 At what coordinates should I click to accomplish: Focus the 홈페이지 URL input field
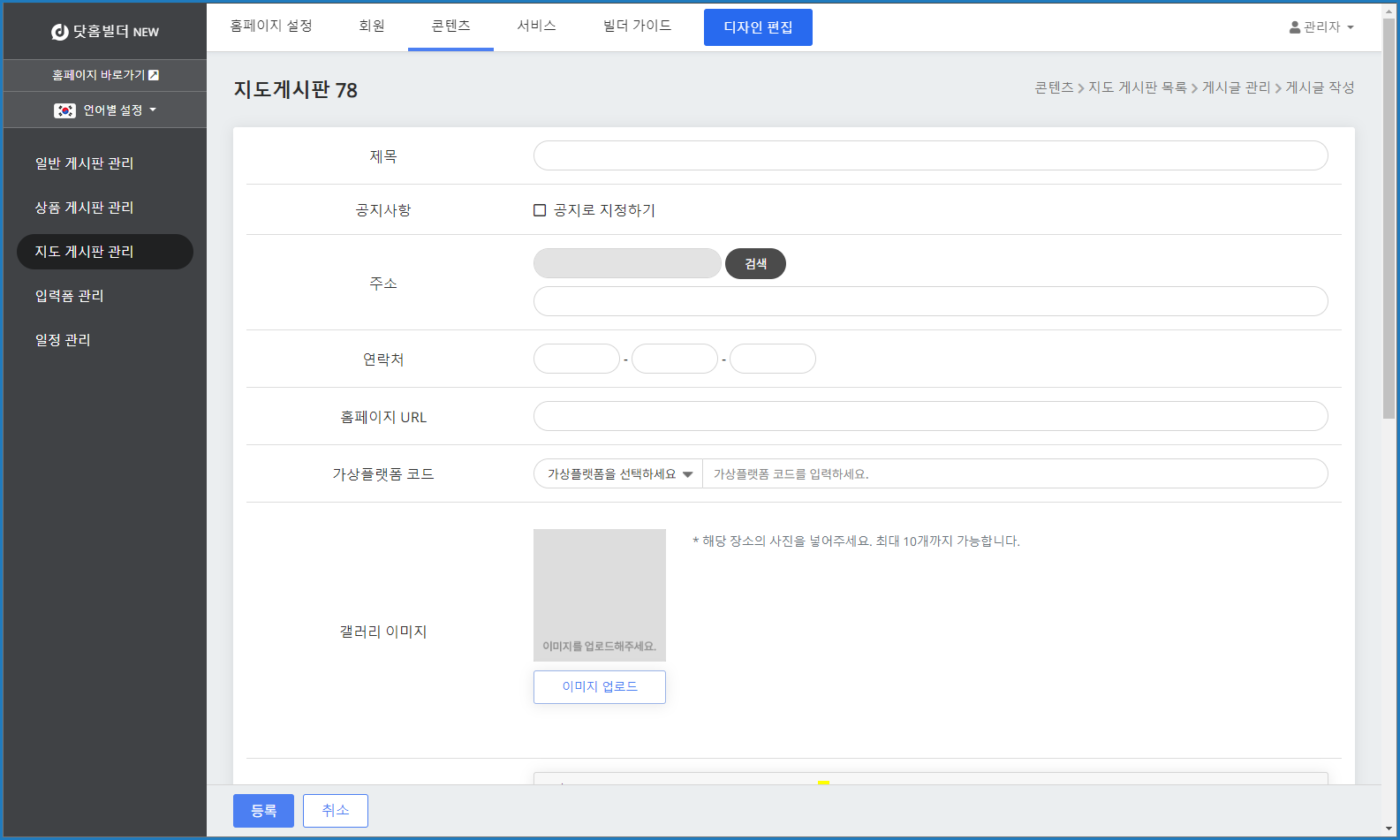click(930, 416)
